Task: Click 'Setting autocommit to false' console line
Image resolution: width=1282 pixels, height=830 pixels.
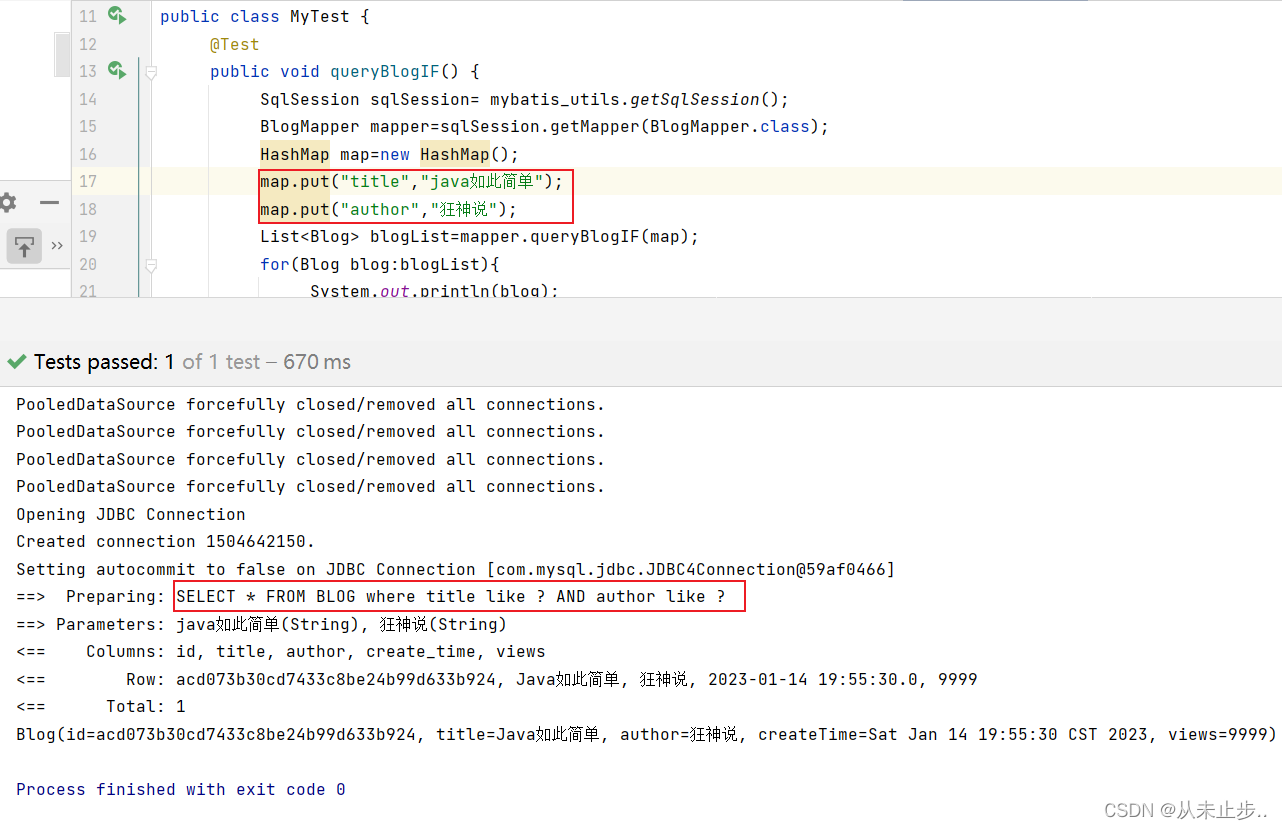Action: [455, 569]
